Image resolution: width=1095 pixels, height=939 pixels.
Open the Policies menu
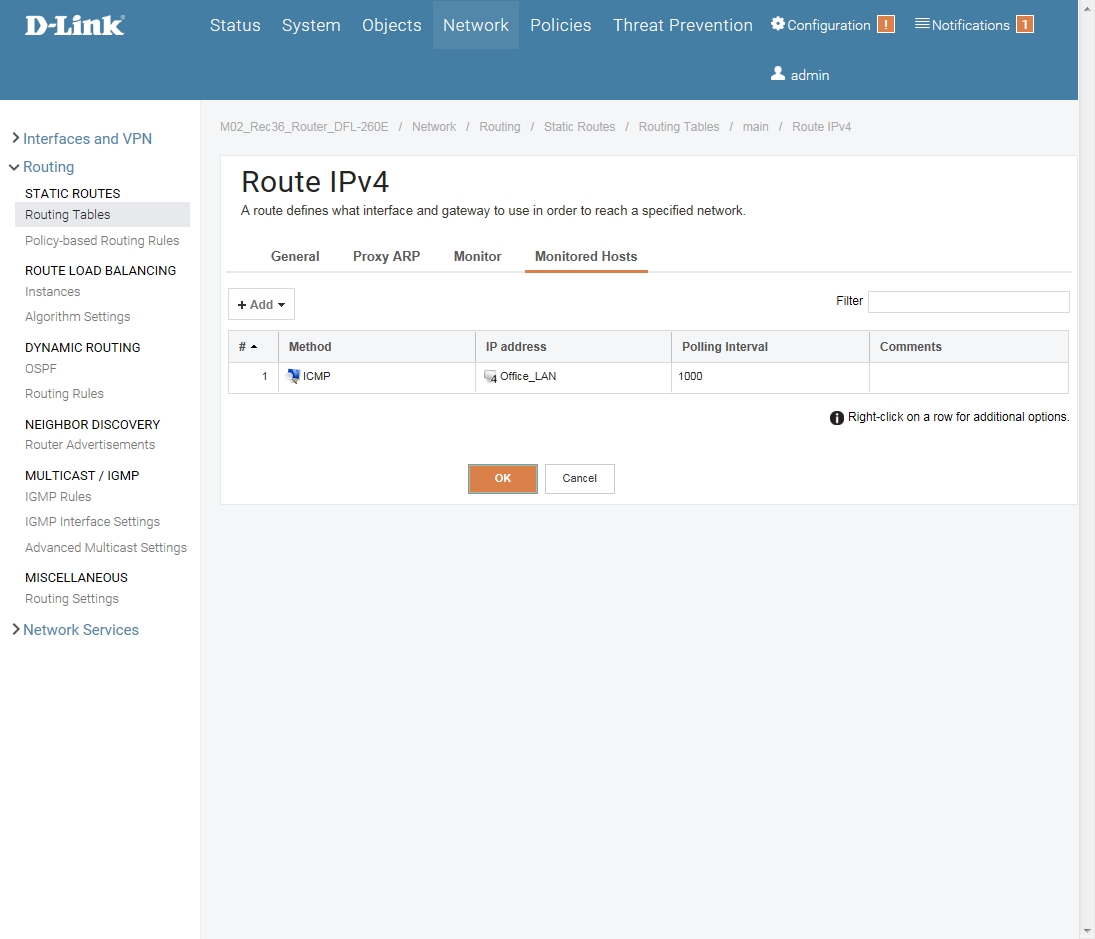point(561,25)
